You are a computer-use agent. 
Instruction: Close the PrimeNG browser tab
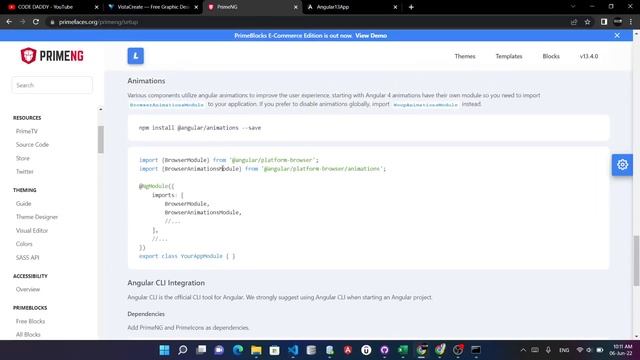tap(296, 7)
